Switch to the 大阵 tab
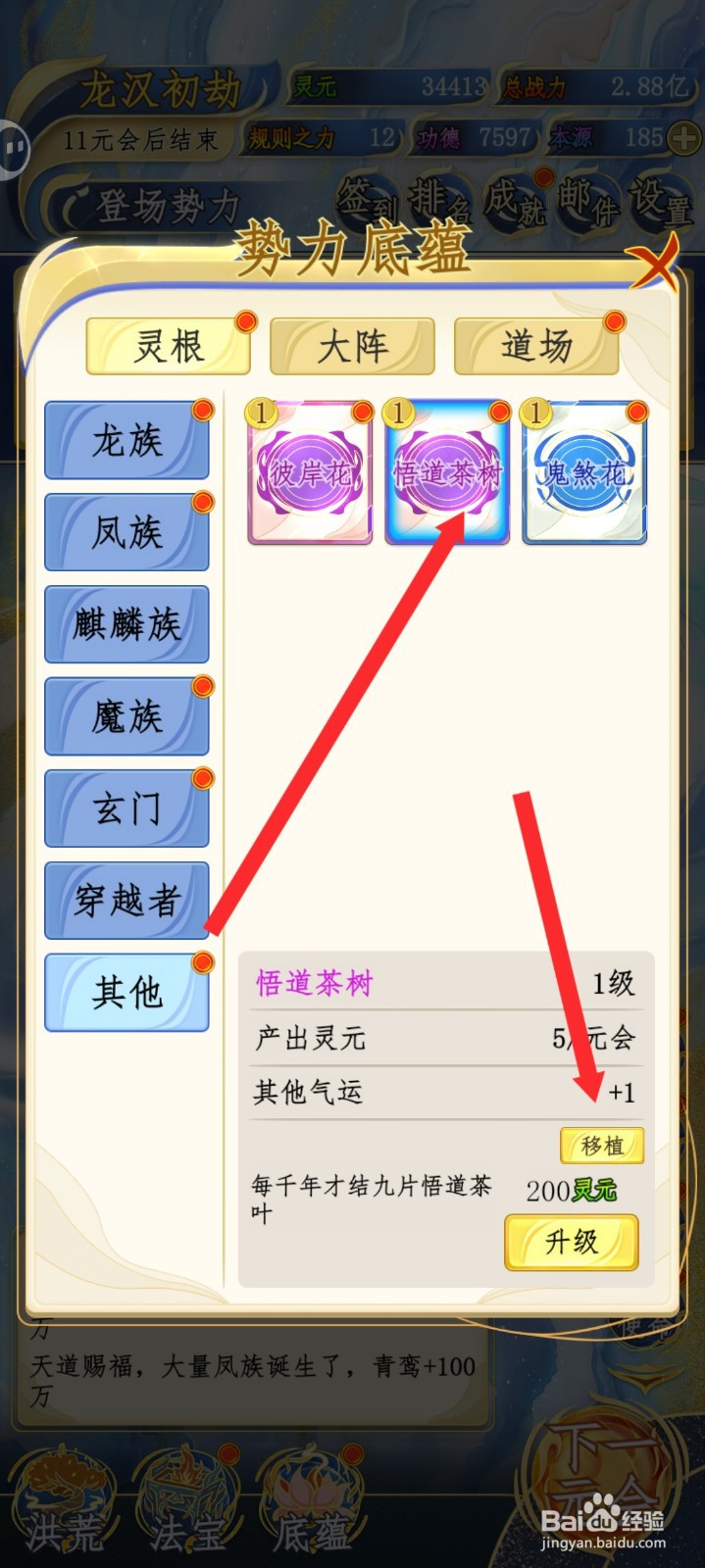 click(x=352, y=346)
